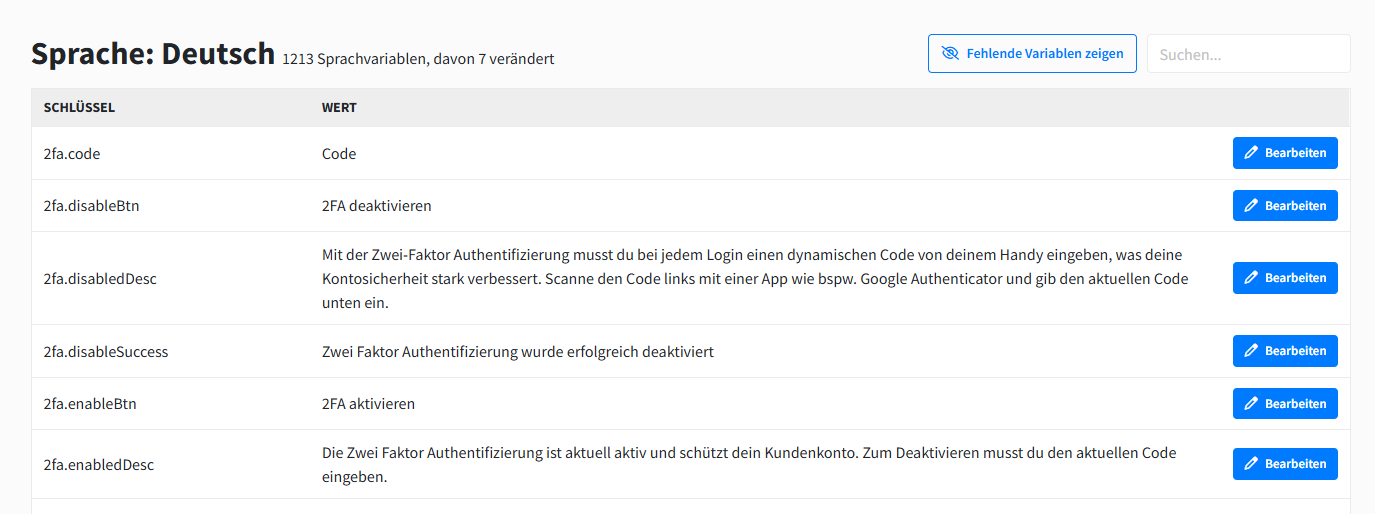Click the pencil icon in the 2fa.disabledDesc row
1375x514 pixels.
(1251, 278)
